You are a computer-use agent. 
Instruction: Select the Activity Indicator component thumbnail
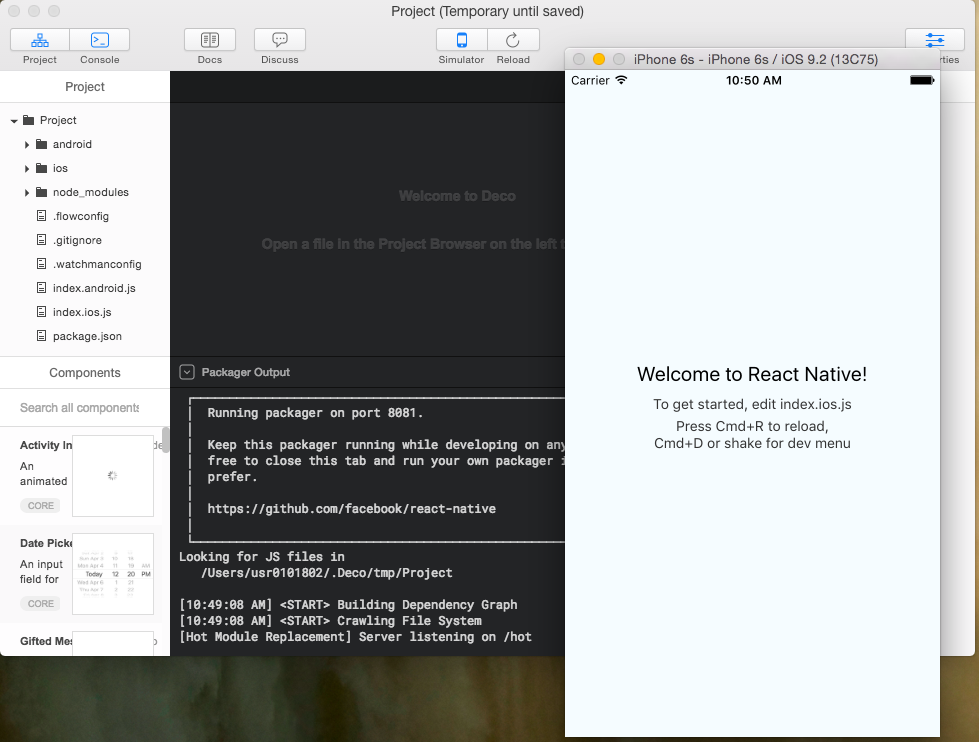tap(113, 476)
